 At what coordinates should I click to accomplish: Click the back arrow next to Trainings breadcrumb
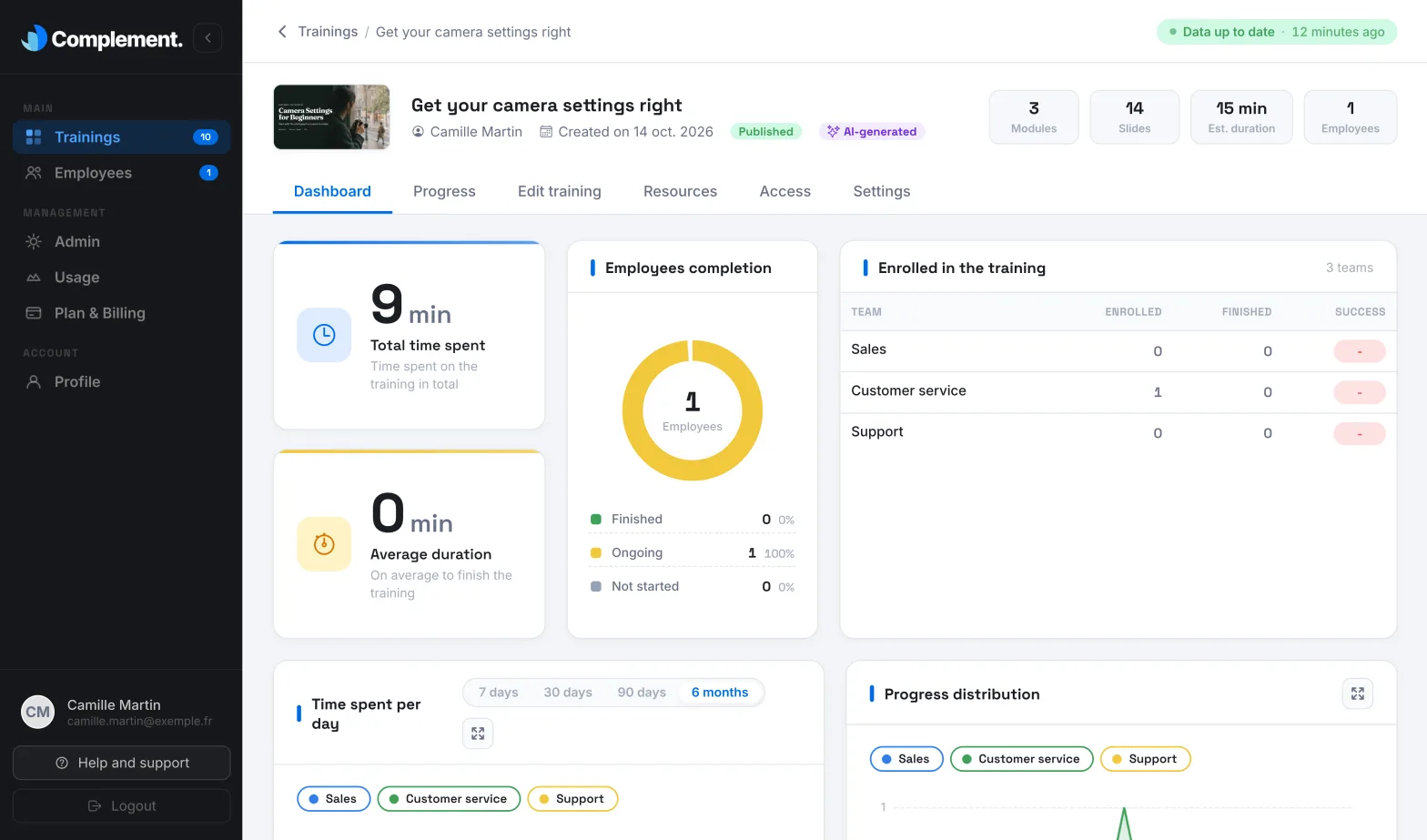coord(282,32)
